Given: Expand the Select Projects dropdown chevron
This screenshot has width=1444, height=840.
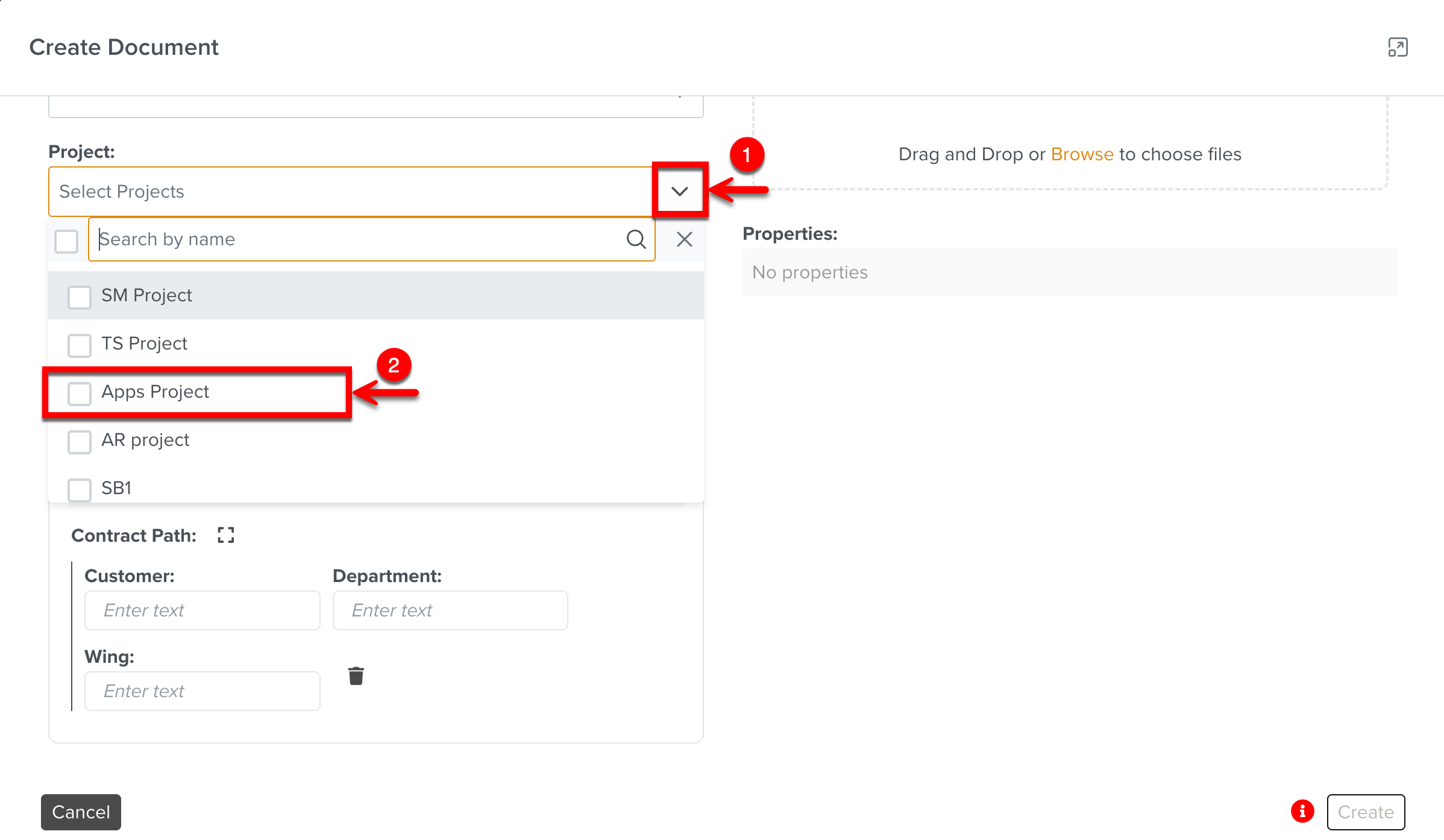Looking at the screenshot, I should pos(679,191).
